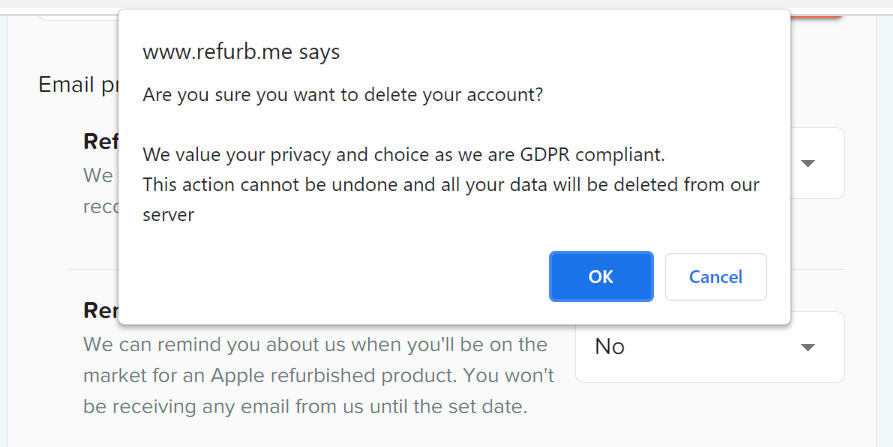This screenshot has width=893, height=447.
Task: Click the word 'server' in dialog
Action: click(x=168, y=214)
